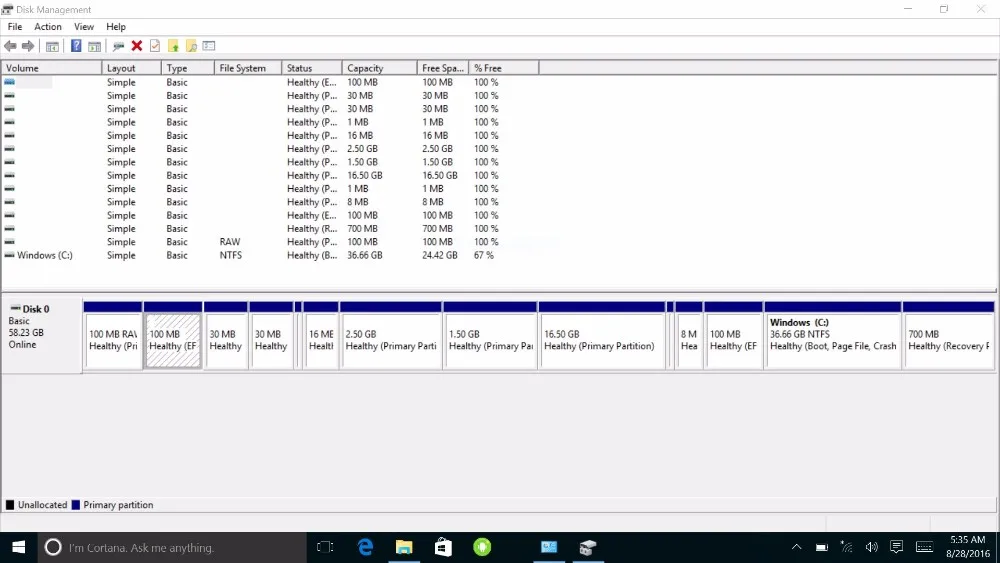Click the volume speaker tray icon
Image resolution: width=1000 pixels, height=563 pixels.
click(871, 547)
